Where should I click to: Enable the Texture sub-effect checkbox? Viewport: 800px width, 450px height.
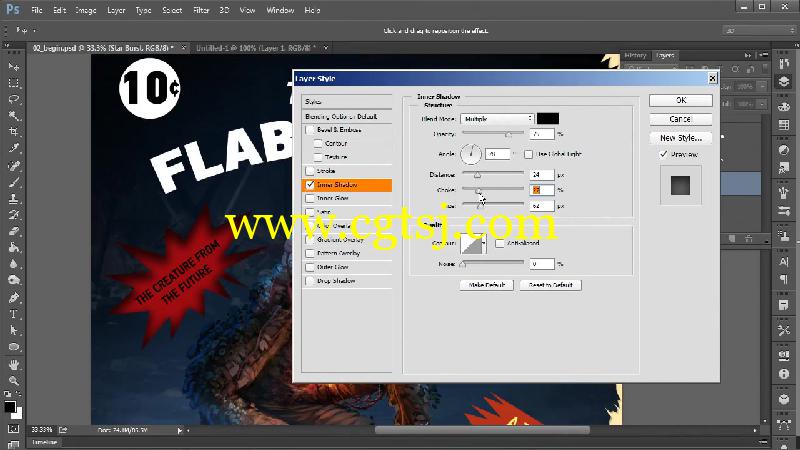pos(318,157)
